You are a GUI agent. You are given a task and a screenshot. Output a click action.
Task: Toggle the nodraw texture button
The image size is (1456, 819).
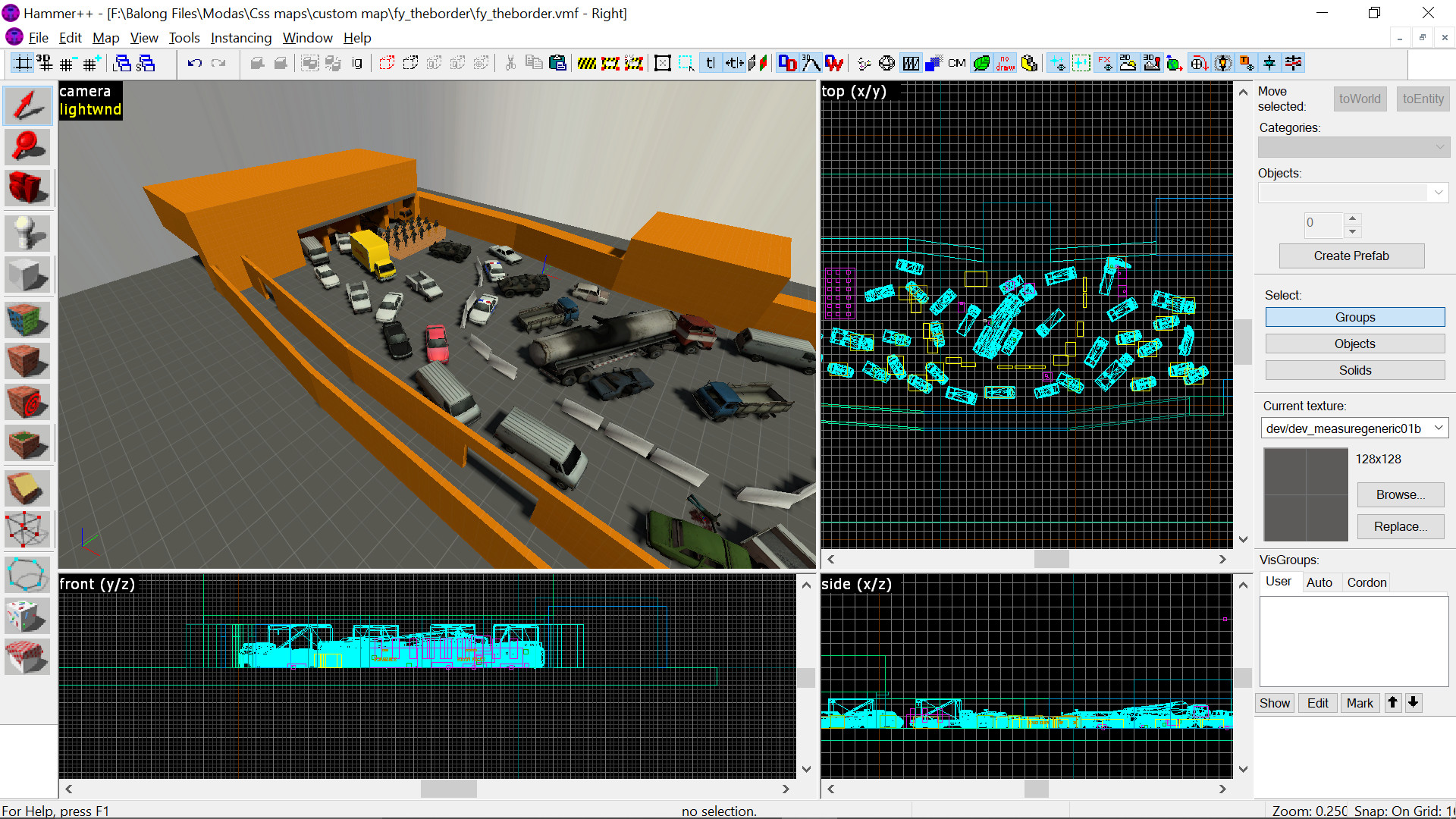1005,63
